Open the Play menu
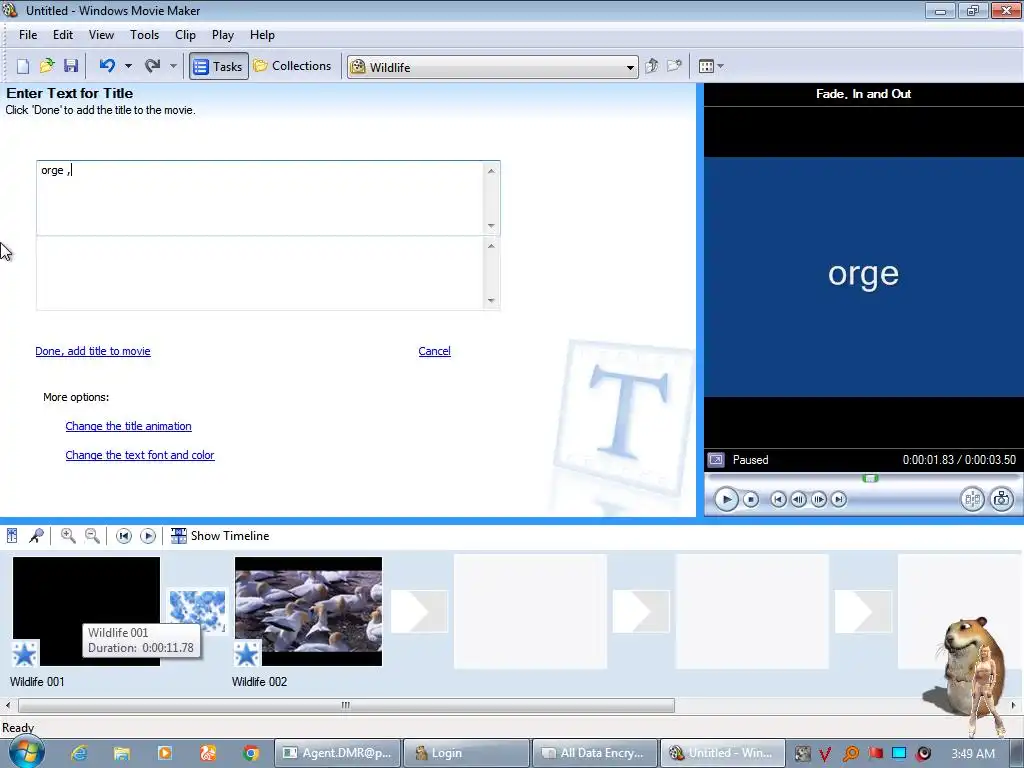1024x768 pixels. coord(223,35)
